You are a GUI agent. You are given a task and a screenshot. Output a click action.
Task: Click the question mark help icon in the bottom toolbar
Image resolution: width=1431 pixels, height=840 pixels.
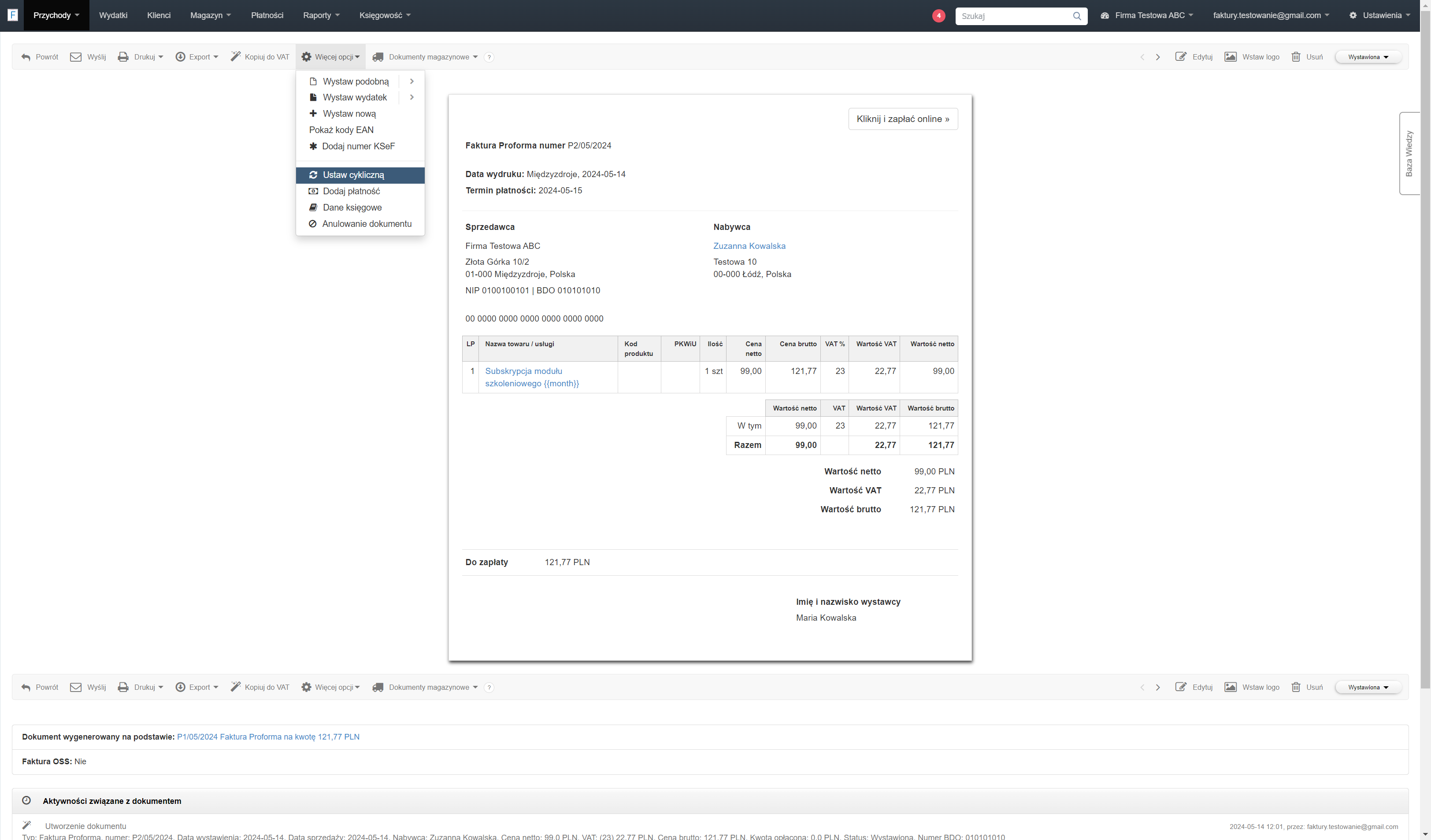489,688
